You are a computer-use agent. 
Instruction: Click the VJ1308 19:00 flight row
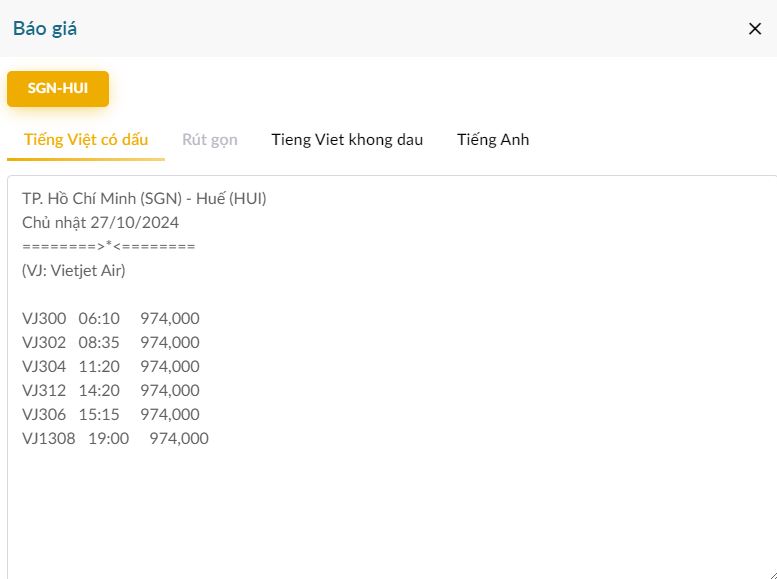[x=115, y=438]
